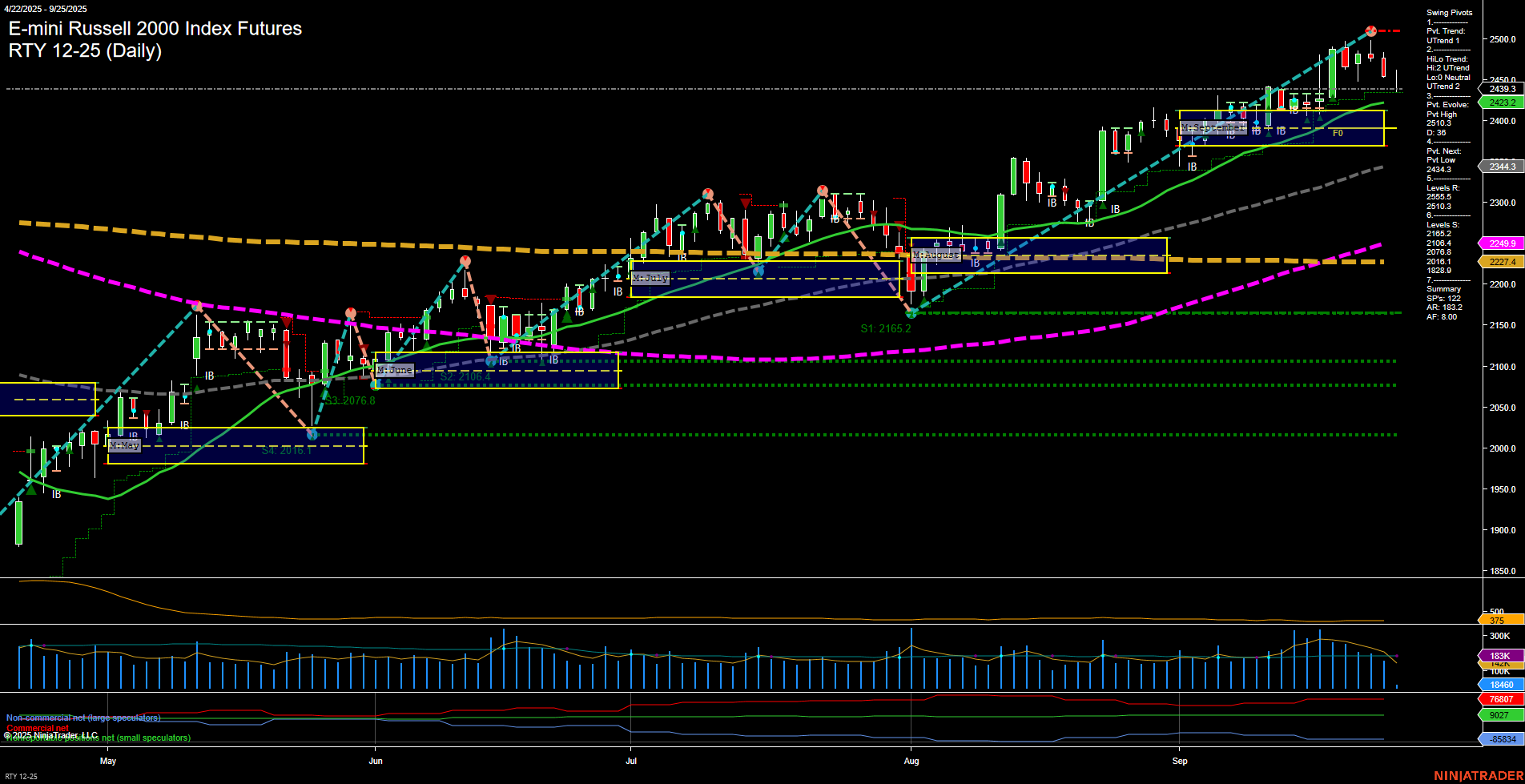Select the RTY 12-25 tab at bottom left
This screenshot has width=1525, height=784.
[20, 775]
